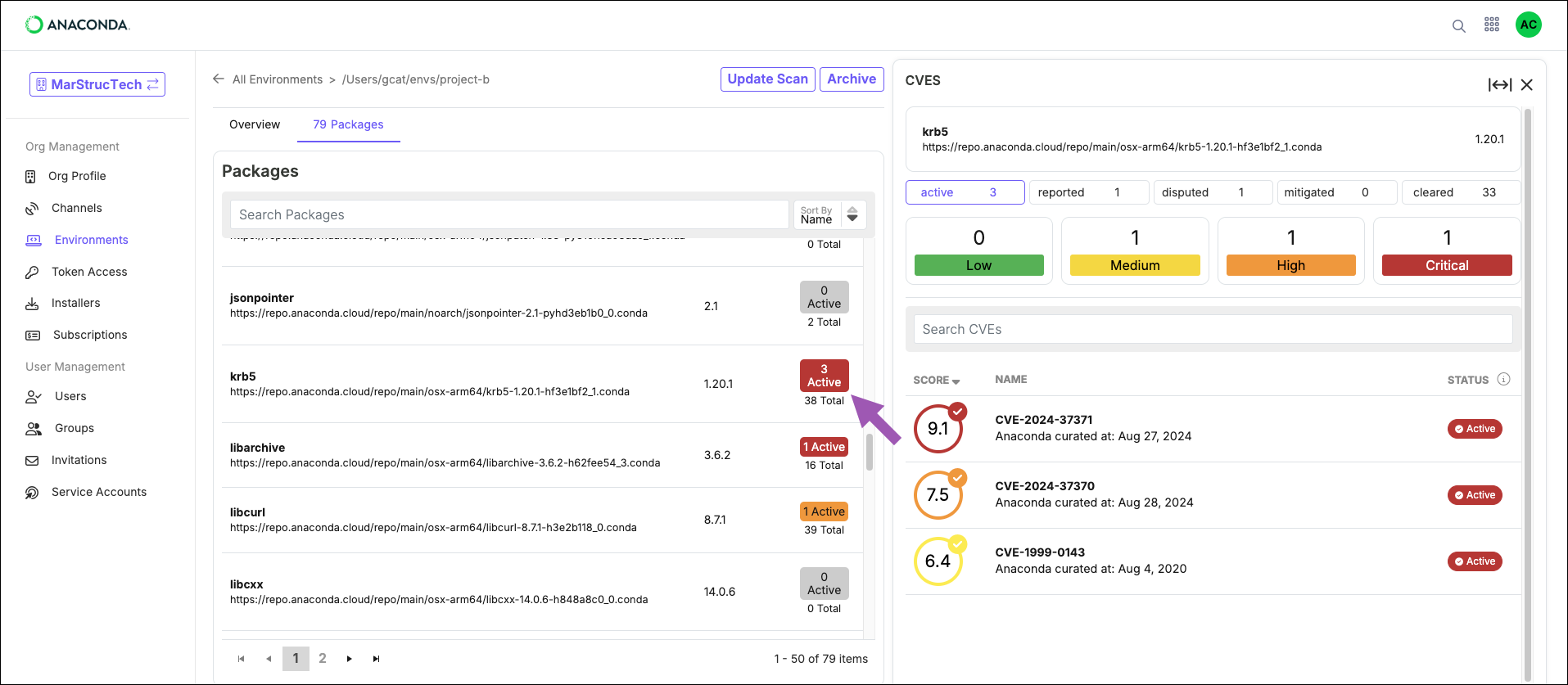Open the All Environments breadcrumb link
Screen dimensions: 1568x685
point(278,79)
